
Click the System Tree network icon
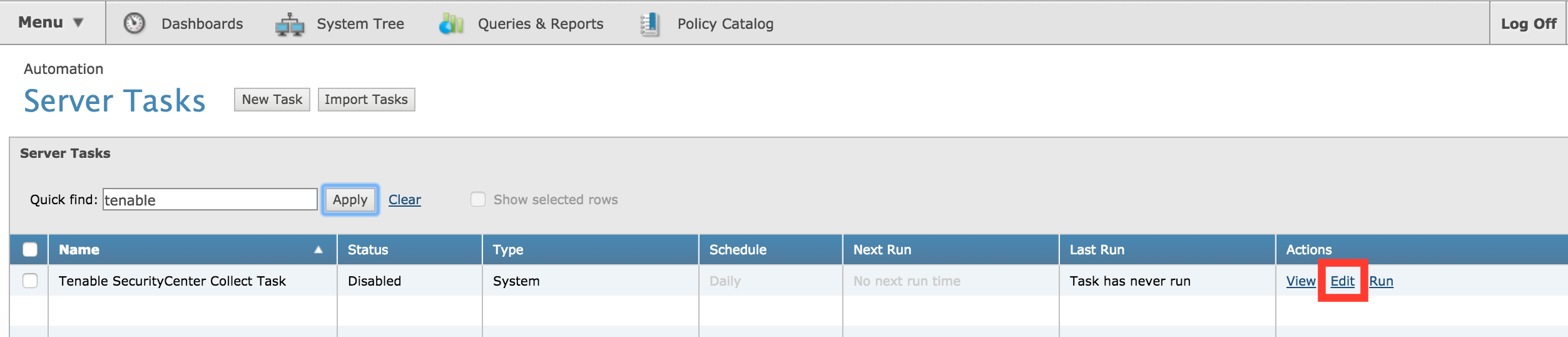click(x=290, y=24)
